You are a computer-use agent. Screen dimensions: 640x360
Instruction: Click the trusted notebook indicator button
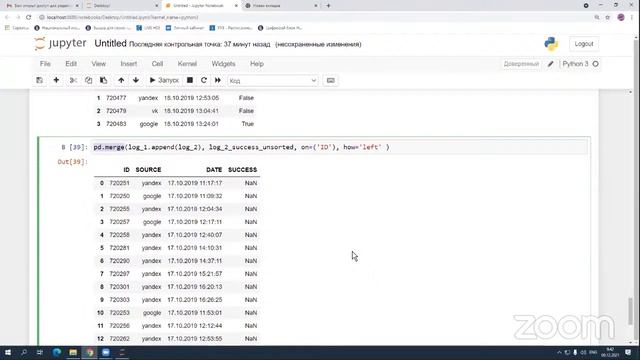coord(521,64)
